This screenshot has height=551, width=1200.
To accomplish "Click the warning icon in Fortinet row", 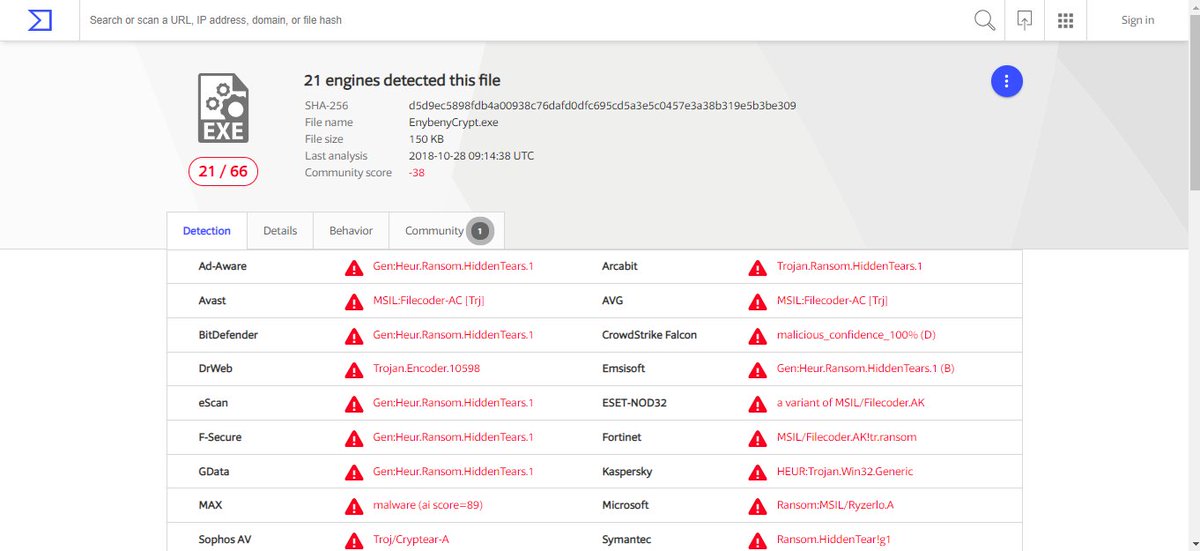I will [x=758, y=438].
